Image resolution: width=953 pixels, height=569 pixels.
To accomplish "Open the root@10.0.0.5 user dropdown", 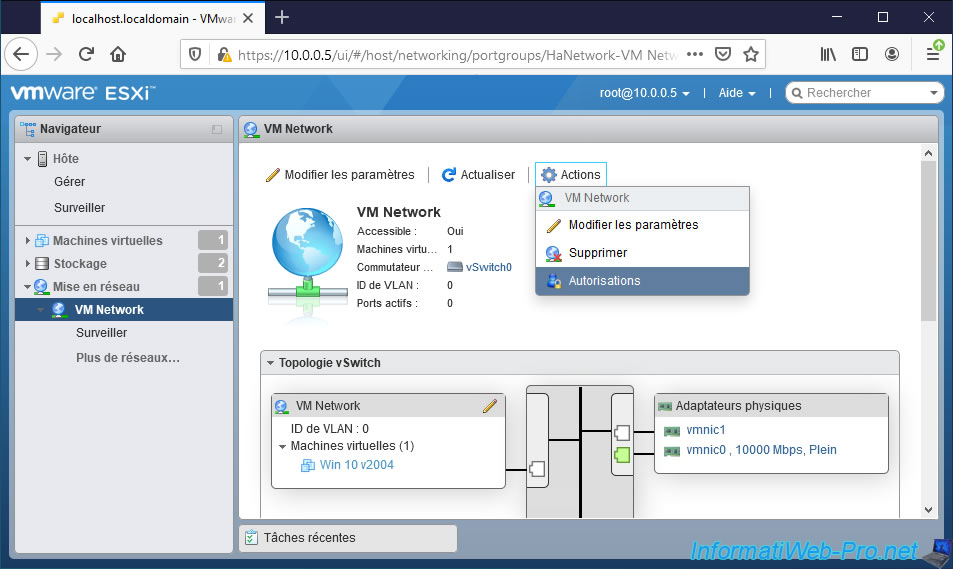I will (644, 93).
